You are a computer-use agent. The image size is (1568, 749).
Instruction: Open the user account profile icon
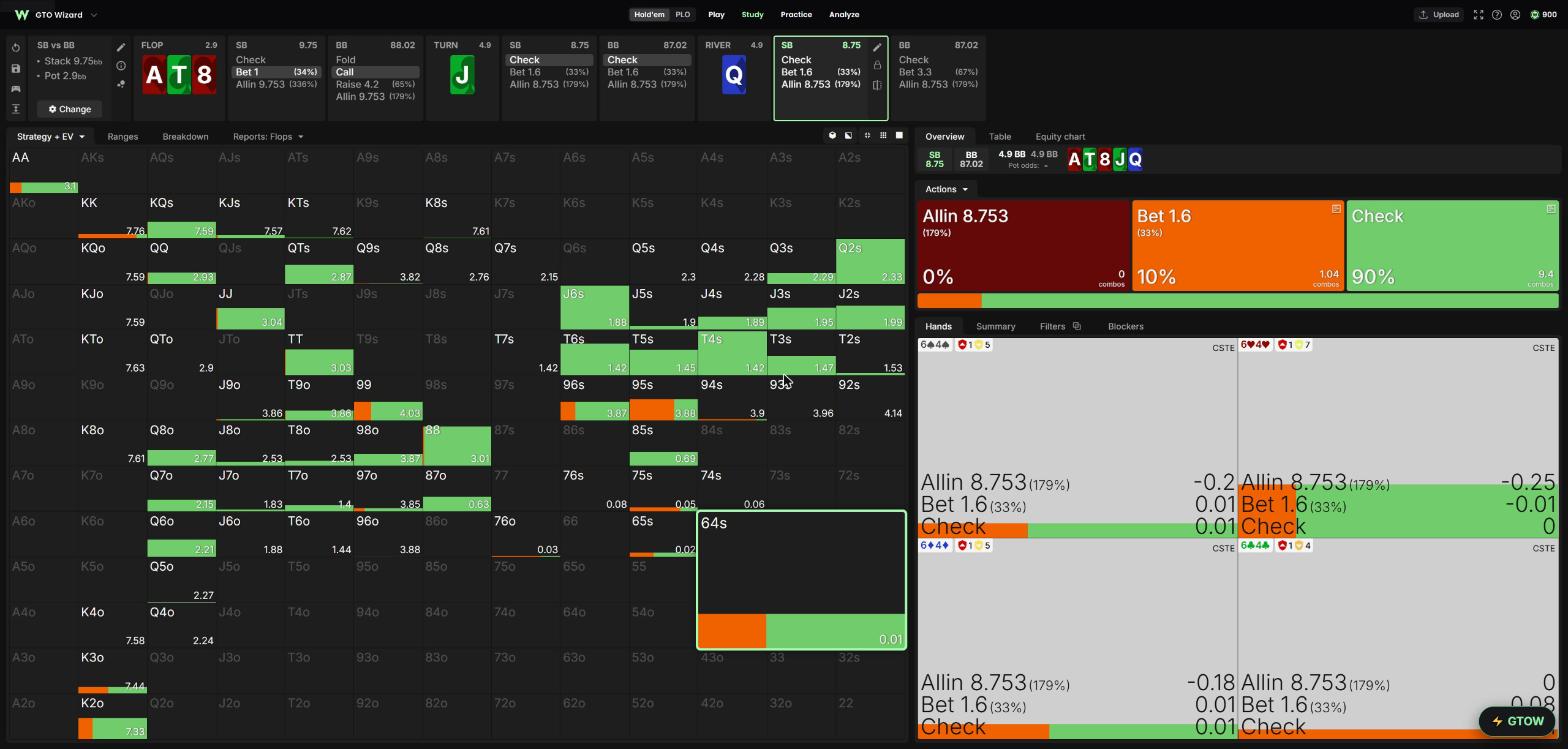[x=1515, y=15]
